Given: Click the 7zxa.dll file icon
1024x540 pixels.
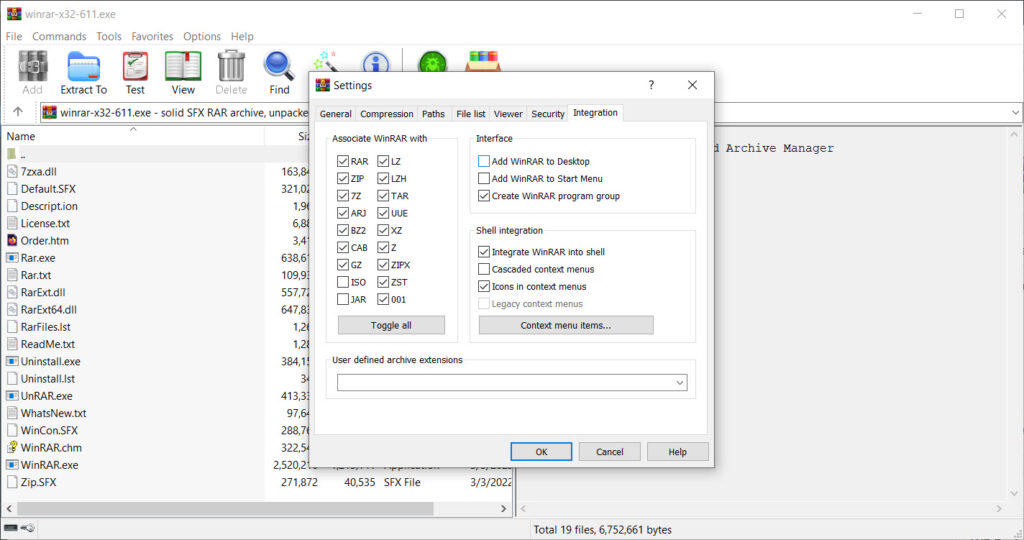Looking at the screenshot, I should (12, 171).
